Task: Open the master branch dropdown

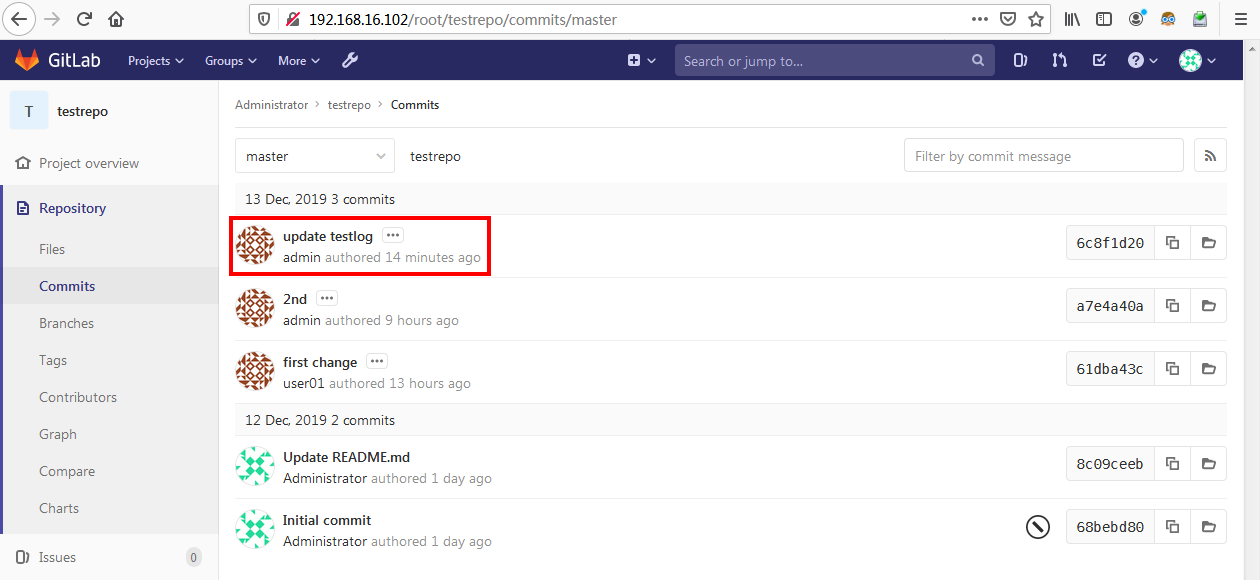Action: click(315, 156)
